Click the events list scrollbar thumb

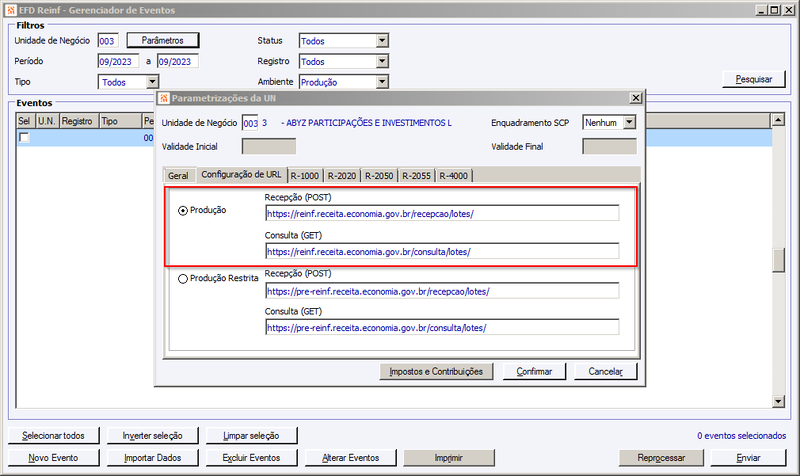(778, 261)
